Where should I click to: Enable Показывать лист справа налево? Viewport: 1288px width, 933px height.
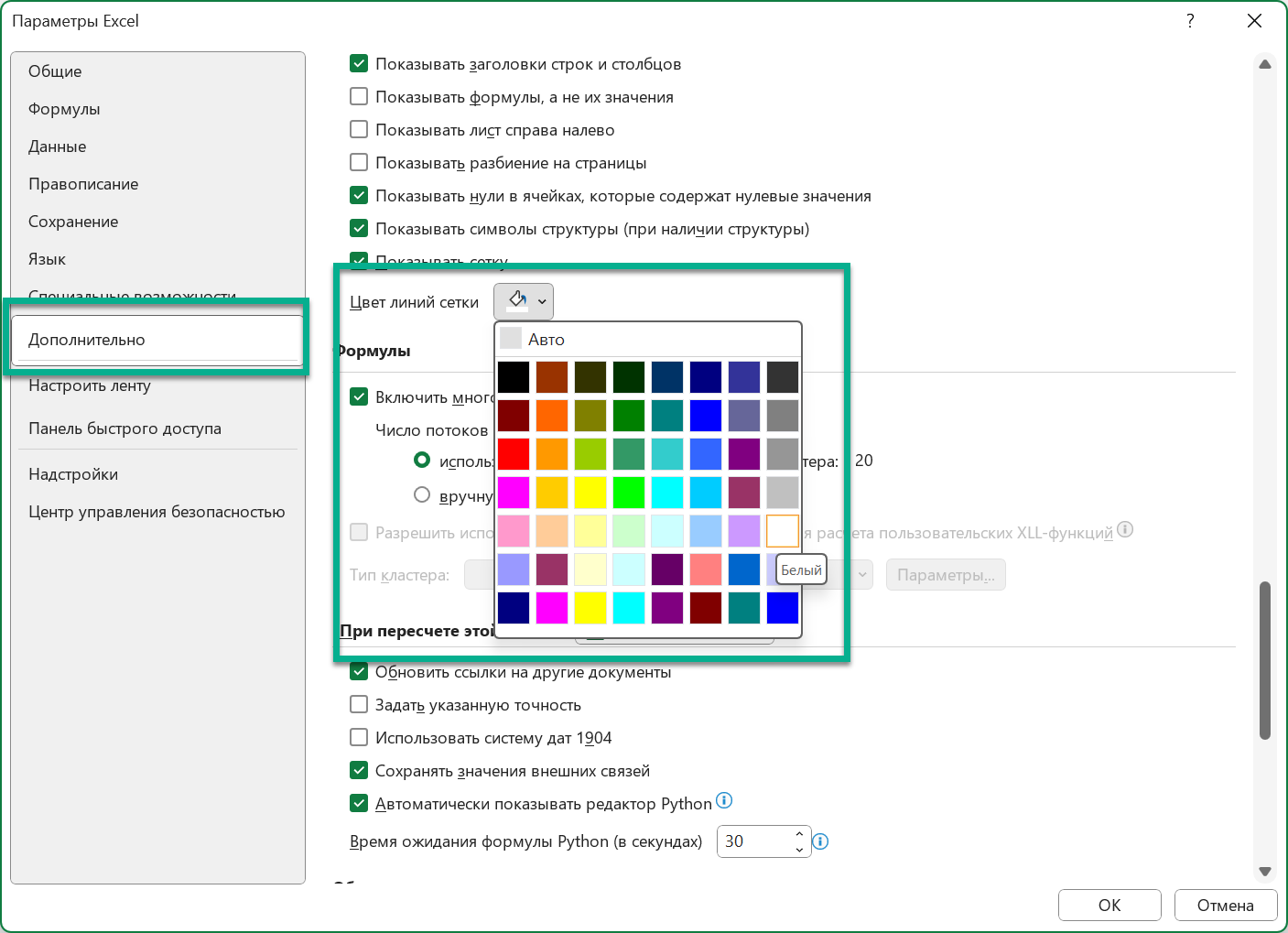(359, 130)
